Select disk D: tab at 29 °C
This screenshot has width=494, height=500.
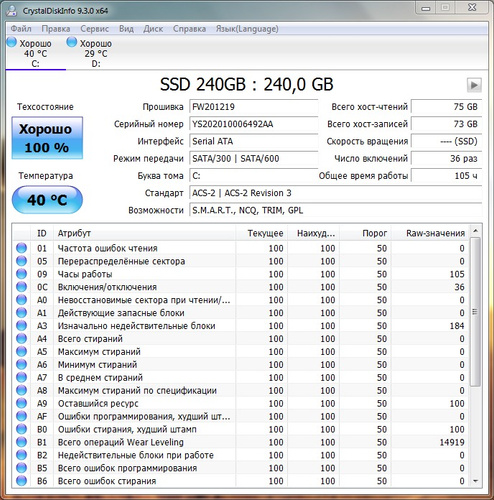click(x=96, y=53)
